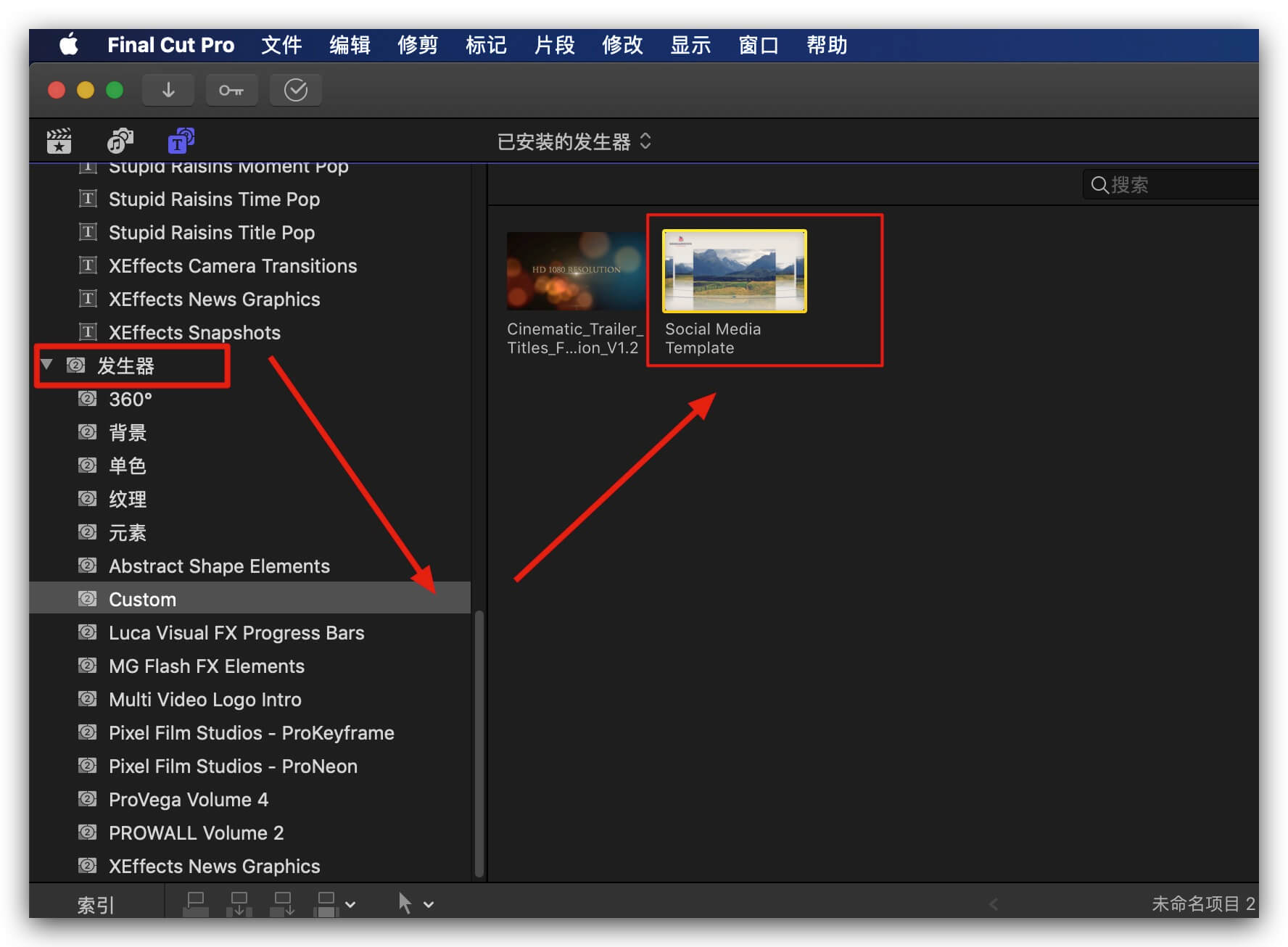Select XEffects News Graphics titles category
Viewport: 1288px width, 947px height.
point(250,299)
